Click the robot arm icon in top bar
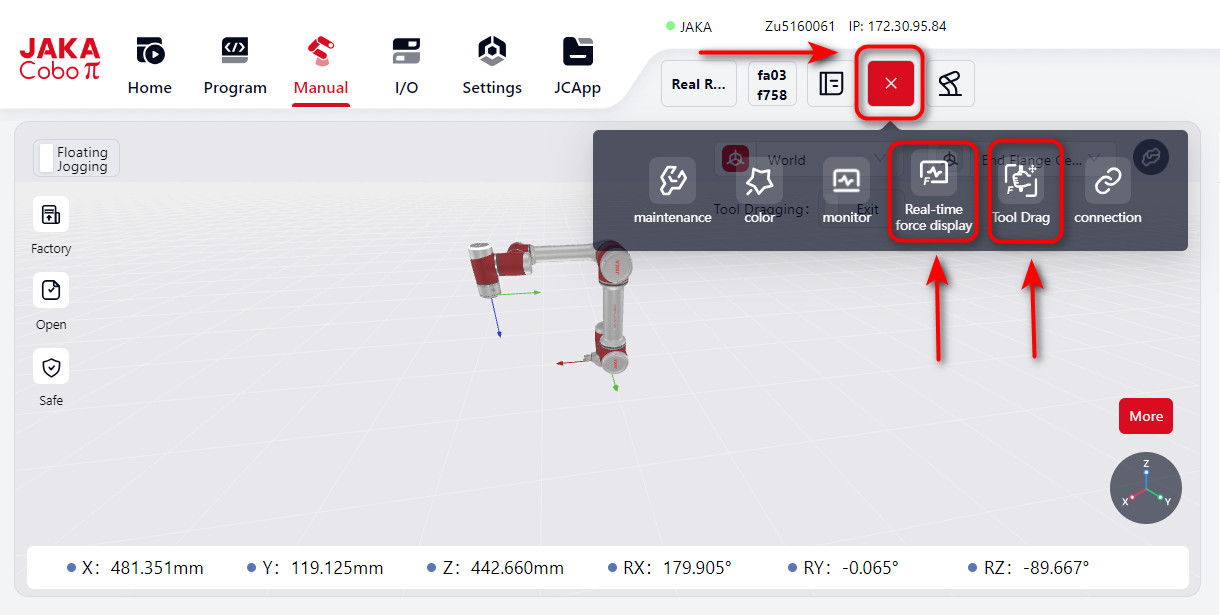 [949, 84]
